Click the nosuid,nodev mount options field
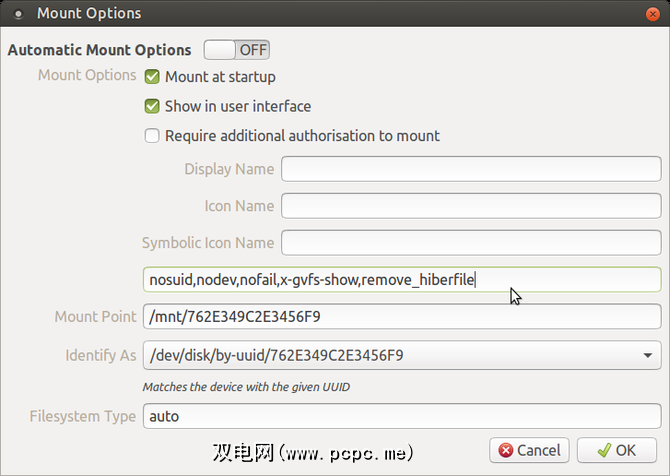 400,280
